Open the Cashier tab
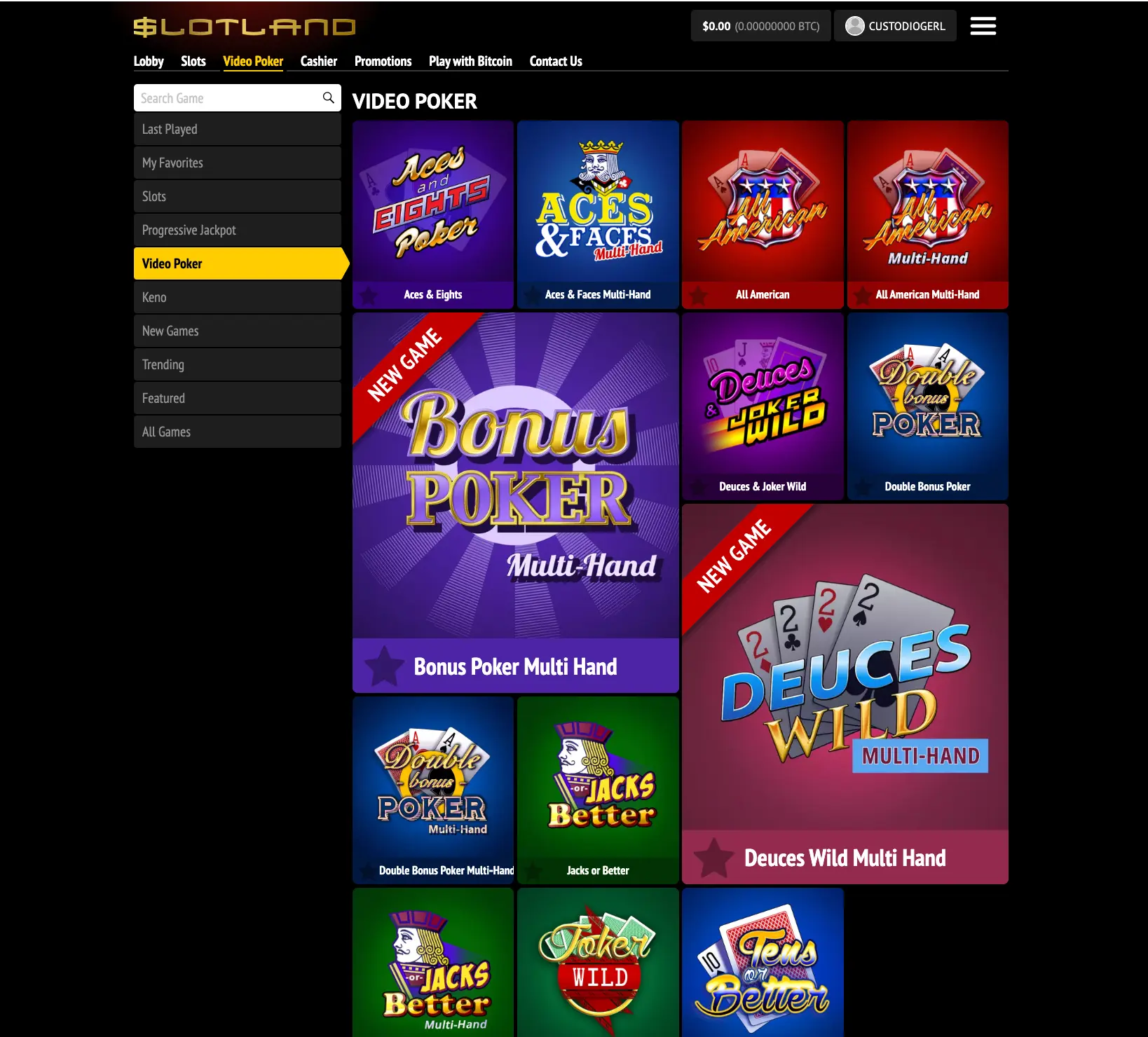The width and height of the screenshot is (1148, 1037). (319, 61)
